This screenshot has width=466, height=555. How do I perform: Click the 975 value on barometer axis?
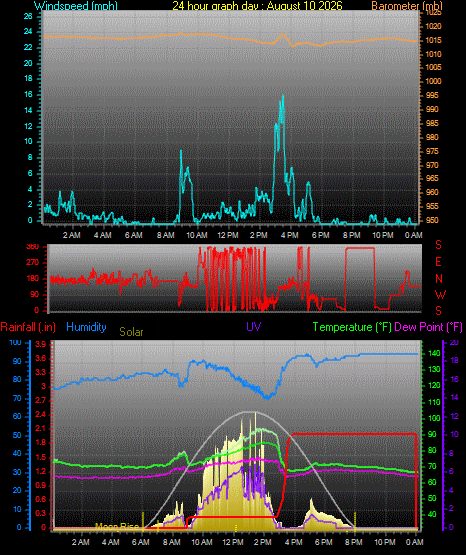pos(432,151)
